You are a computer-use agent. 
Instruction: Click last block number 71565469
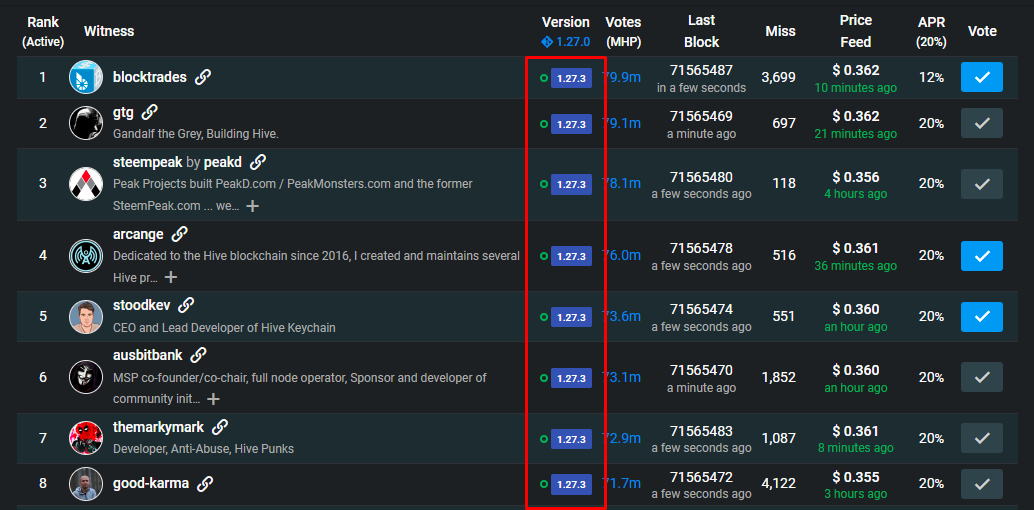(x=701, y=116)
